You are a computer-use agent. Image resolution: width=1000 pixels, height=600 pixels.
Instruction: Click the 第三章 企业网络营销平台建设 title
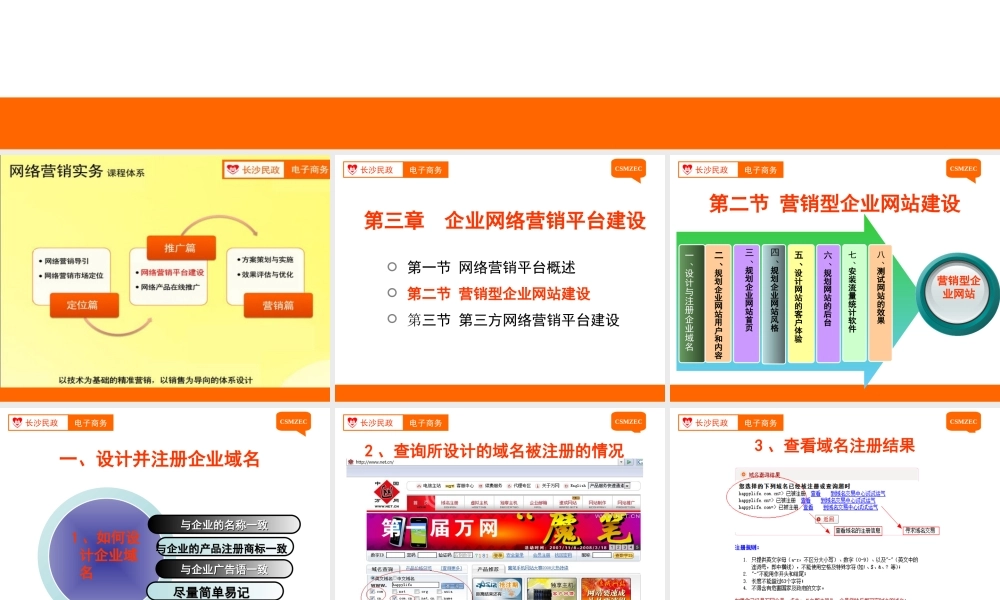click(x=504, y=221)
